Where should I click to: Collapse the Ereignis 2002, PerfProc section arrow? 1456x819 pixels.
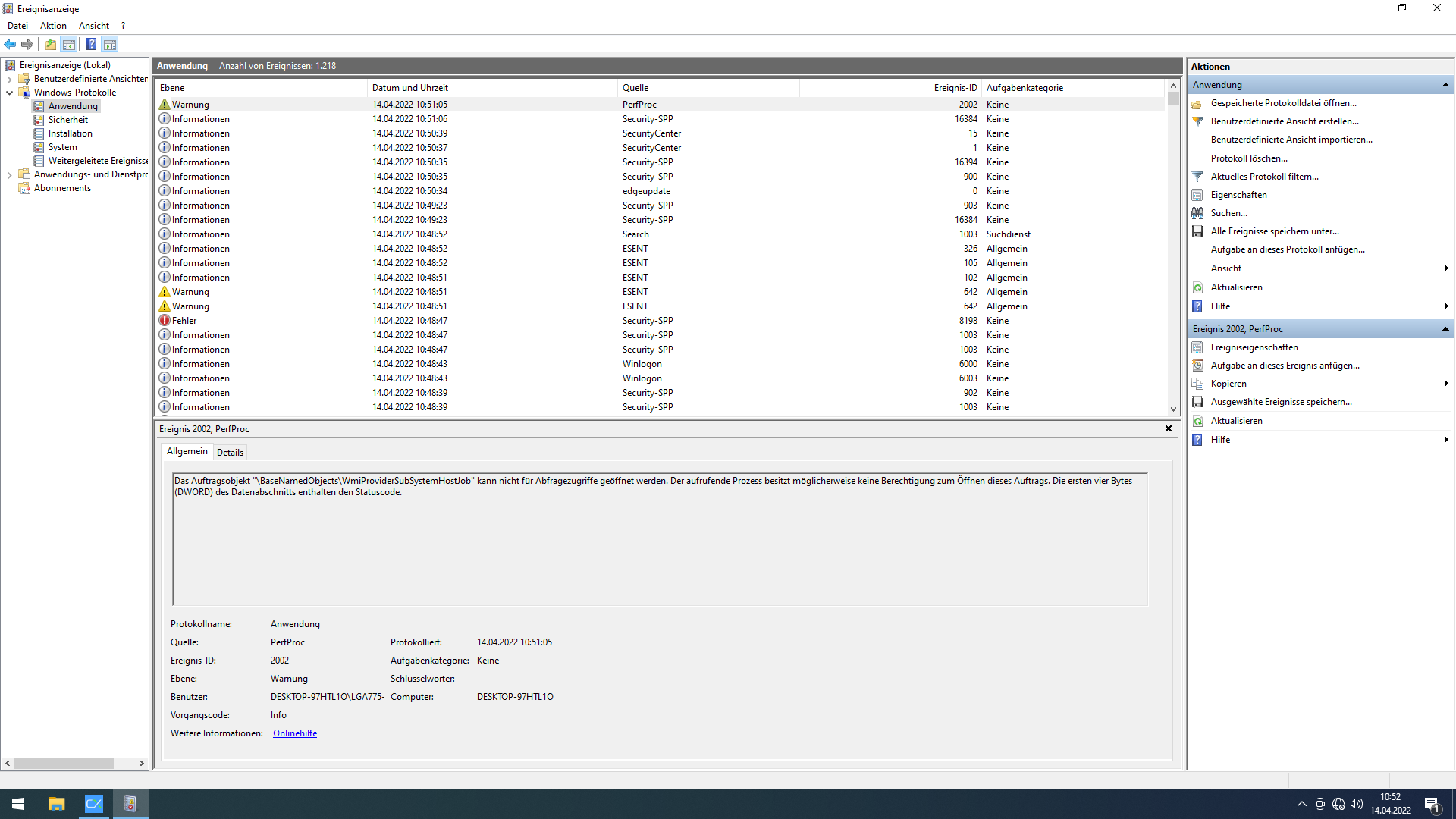1446,328
